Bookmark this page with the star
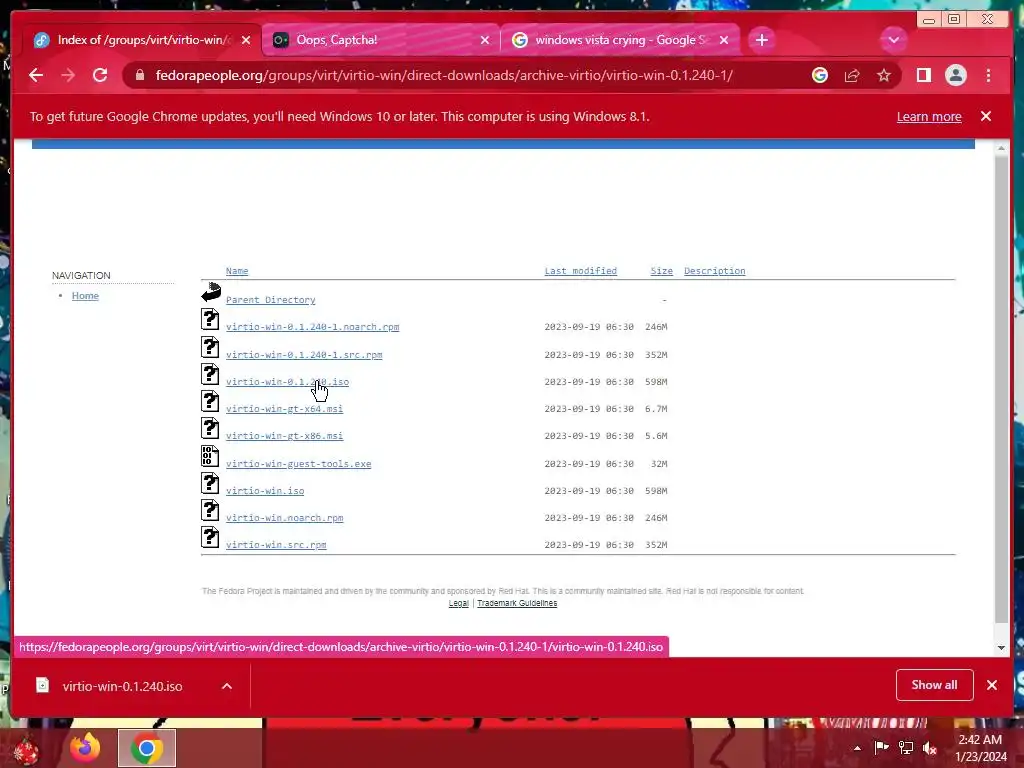This screenshot has height=768, width=1024. 884,75
